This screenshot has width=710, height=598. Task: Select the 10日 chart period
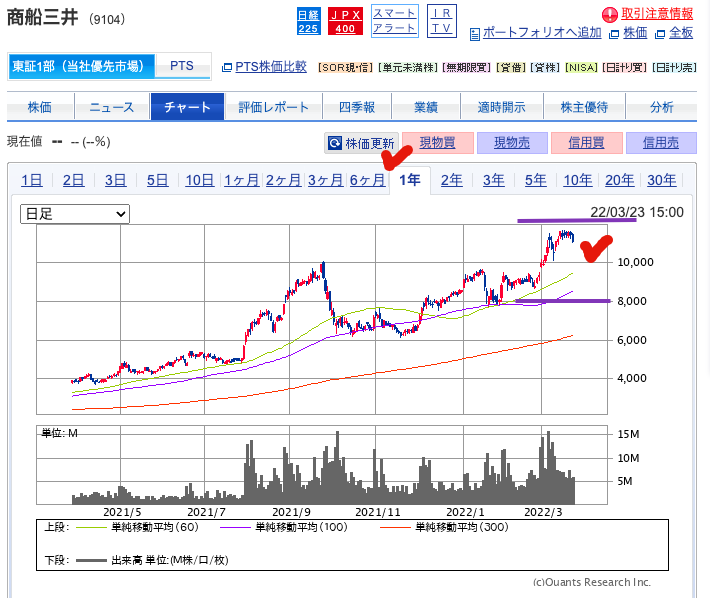pos(200,180)
